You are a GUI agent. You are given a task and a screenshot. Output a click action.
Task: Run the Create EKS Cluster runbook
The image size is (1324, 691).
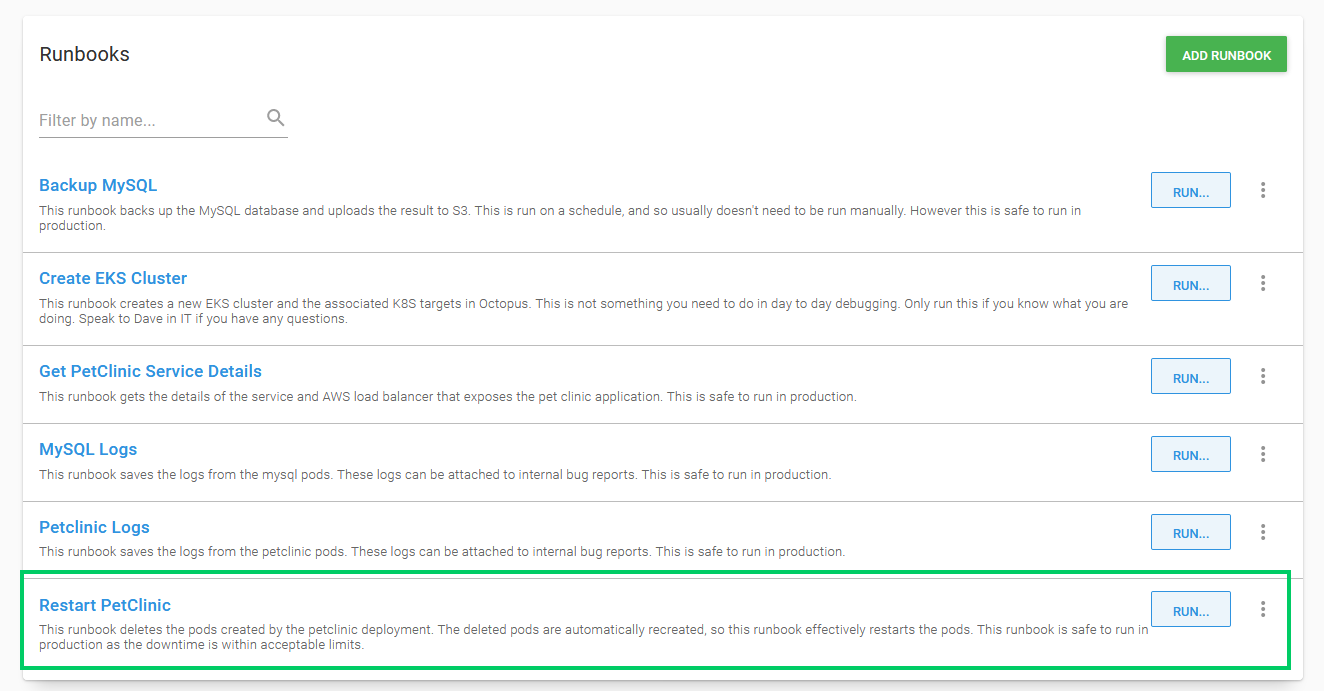coord(1190,283)
